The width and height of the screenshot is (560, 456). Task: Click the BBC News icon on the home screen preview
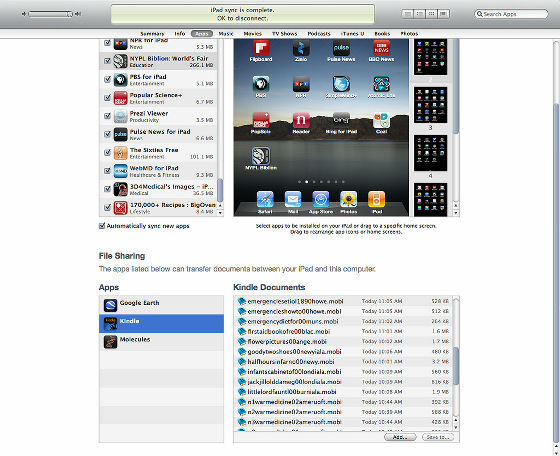(381, 48)
